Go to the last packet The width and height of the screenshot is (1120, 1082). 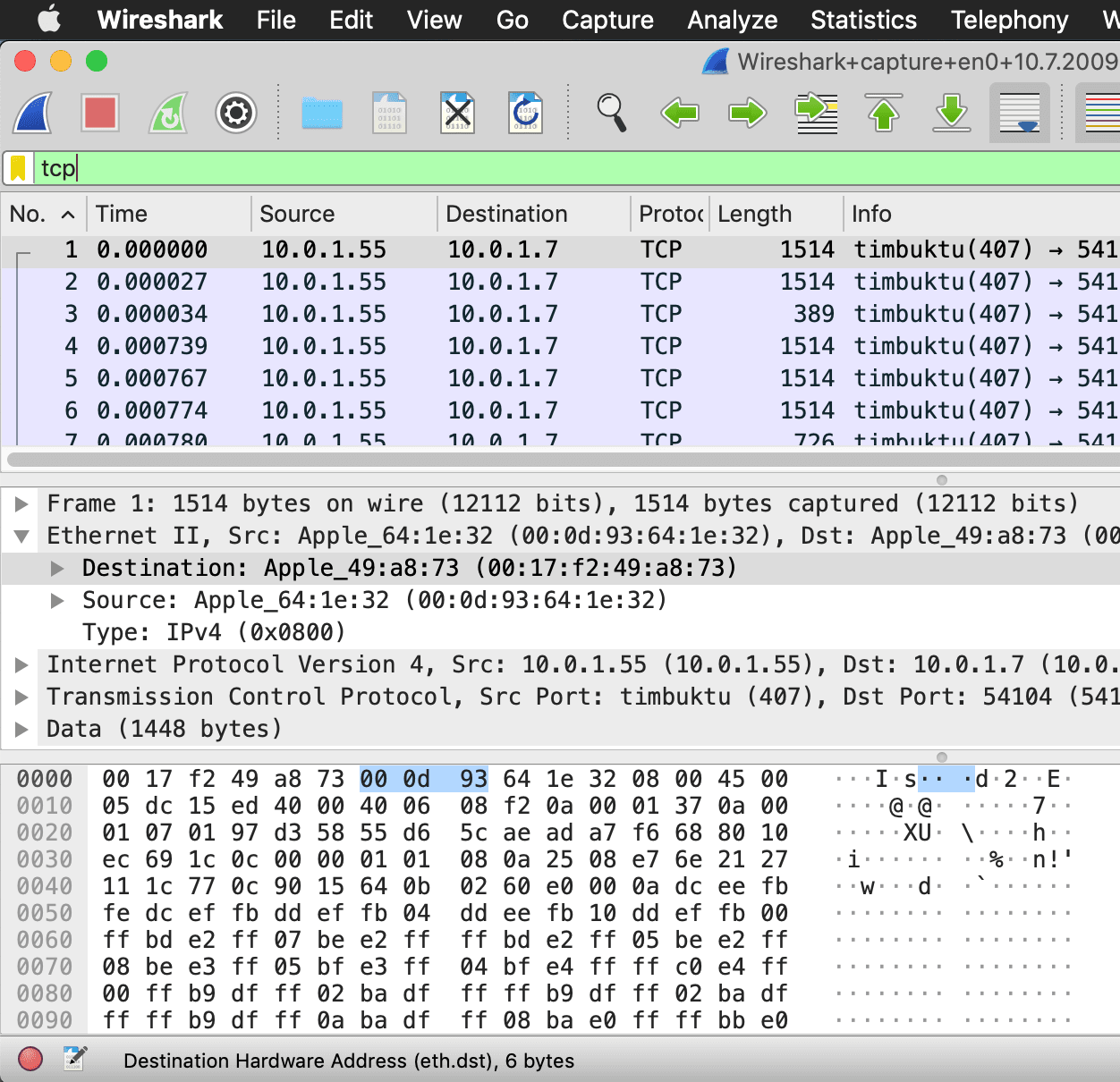coord(951,113)
